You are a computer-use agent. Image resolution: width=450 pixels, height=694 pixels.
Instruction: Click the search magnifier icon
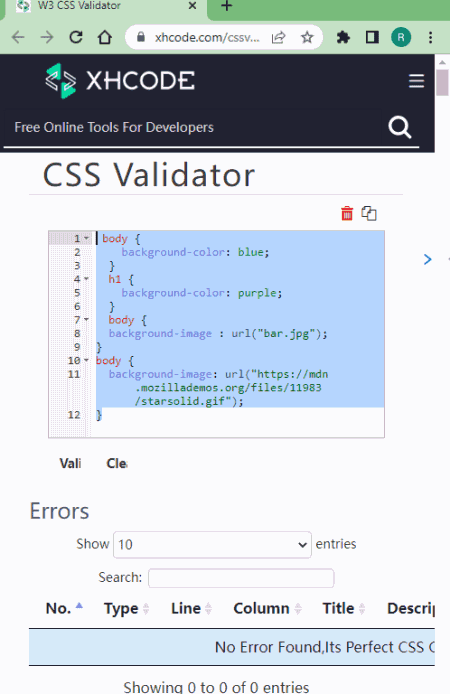(400, 127)
